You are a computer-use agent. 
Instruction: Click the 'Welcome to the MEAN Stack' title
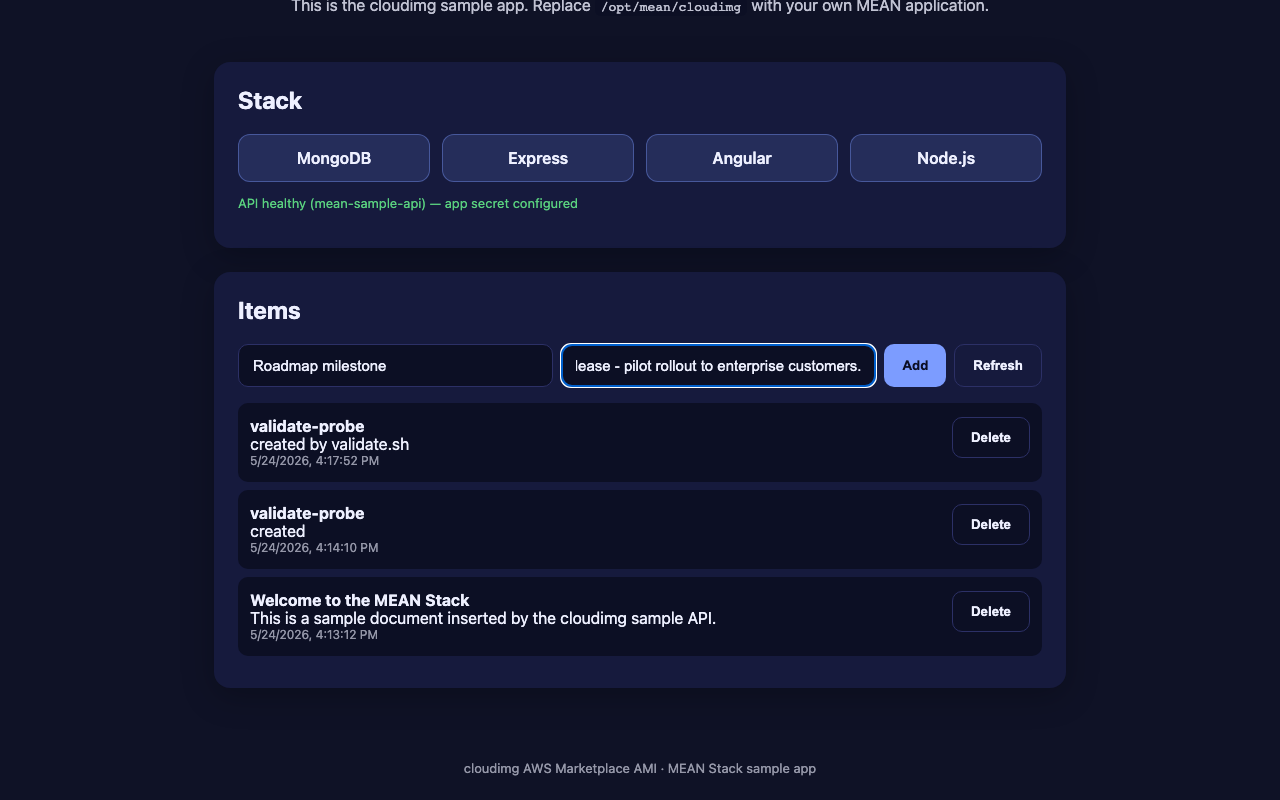pos(360,600)
